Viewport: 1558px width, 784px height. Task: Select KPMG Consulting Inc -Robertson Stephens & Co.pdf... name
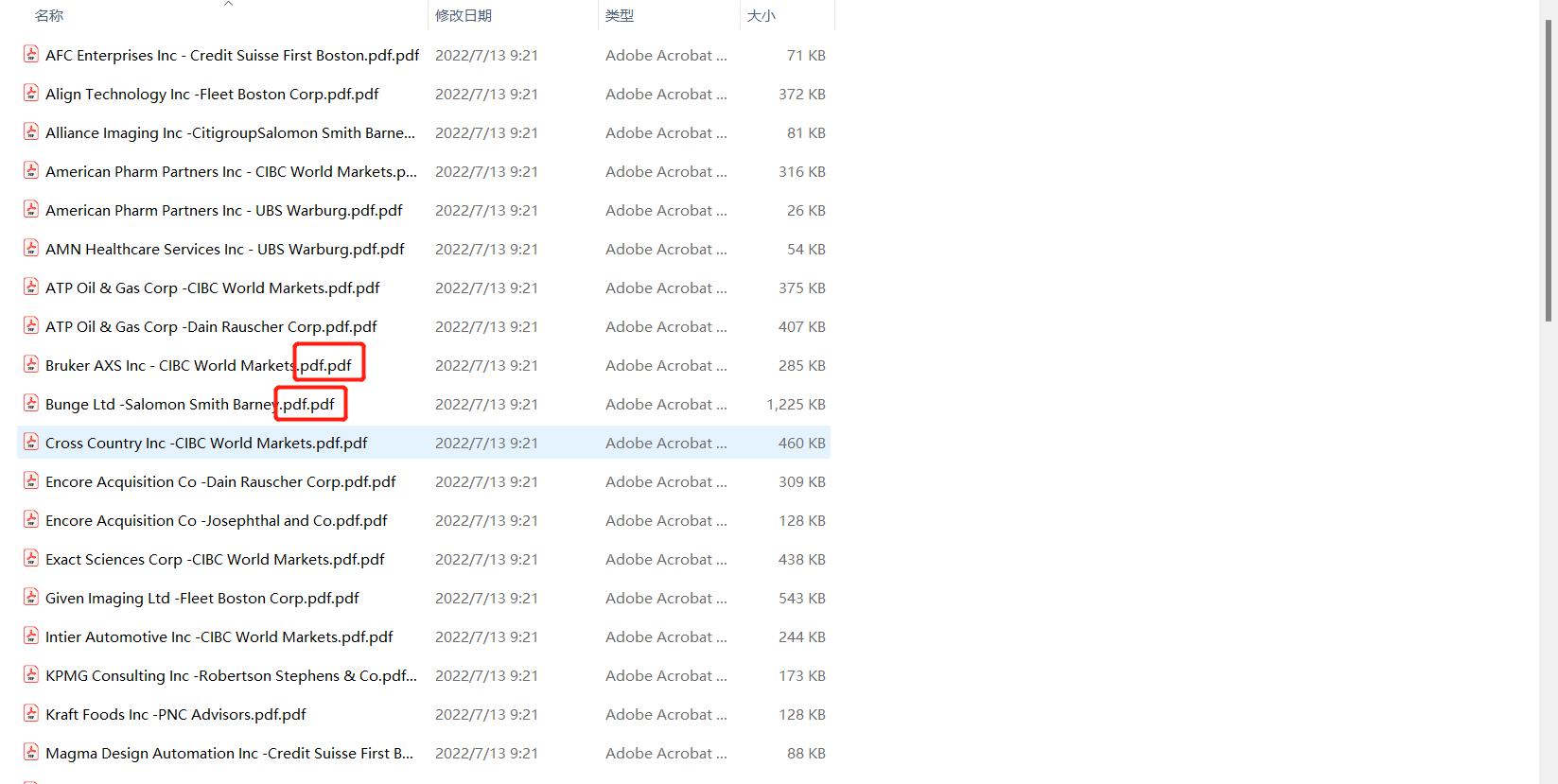coord(231,675)
